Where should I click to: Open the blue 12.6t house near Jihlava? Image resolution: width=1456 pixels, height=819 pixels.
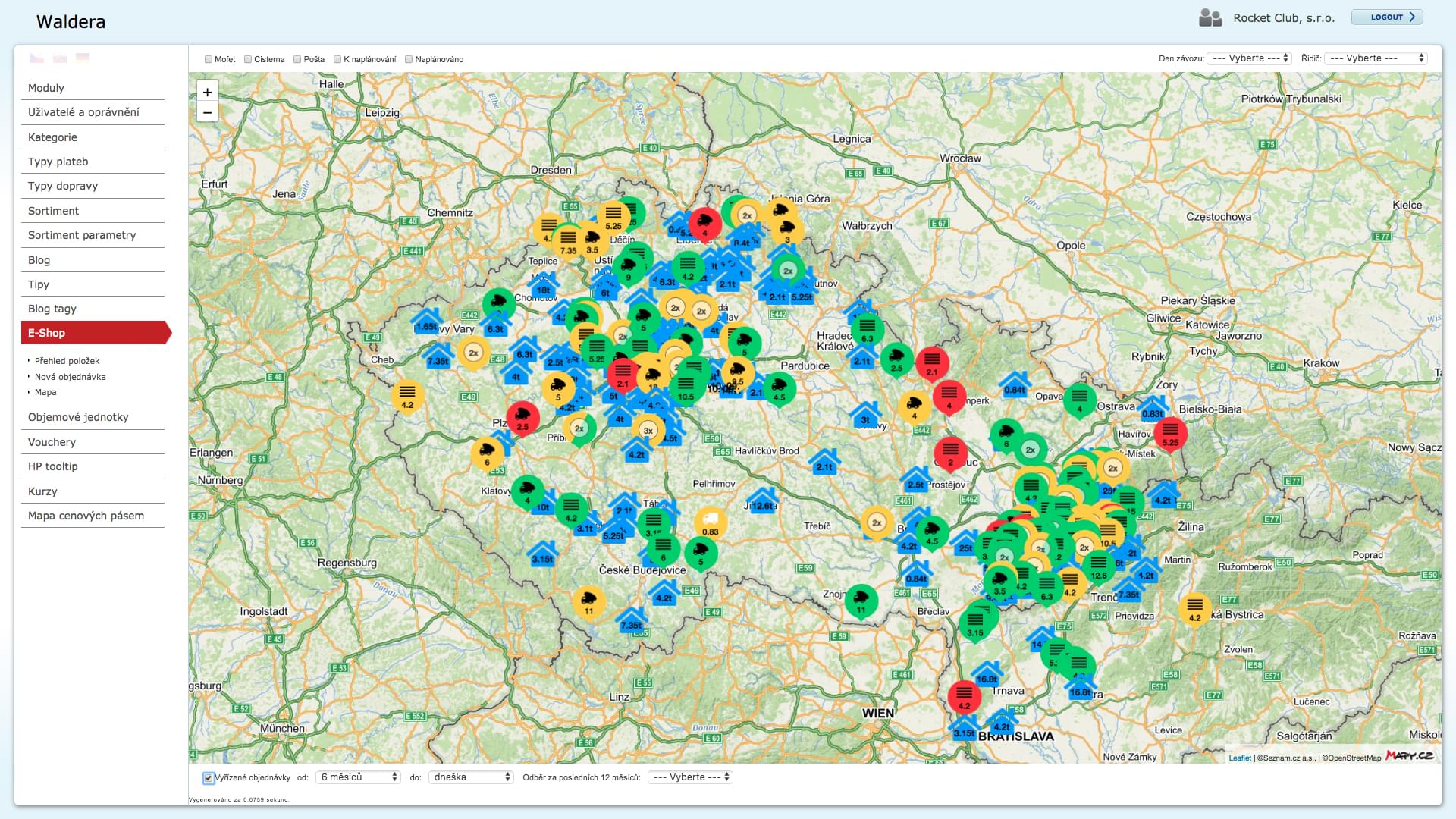[x=762, y=500]
